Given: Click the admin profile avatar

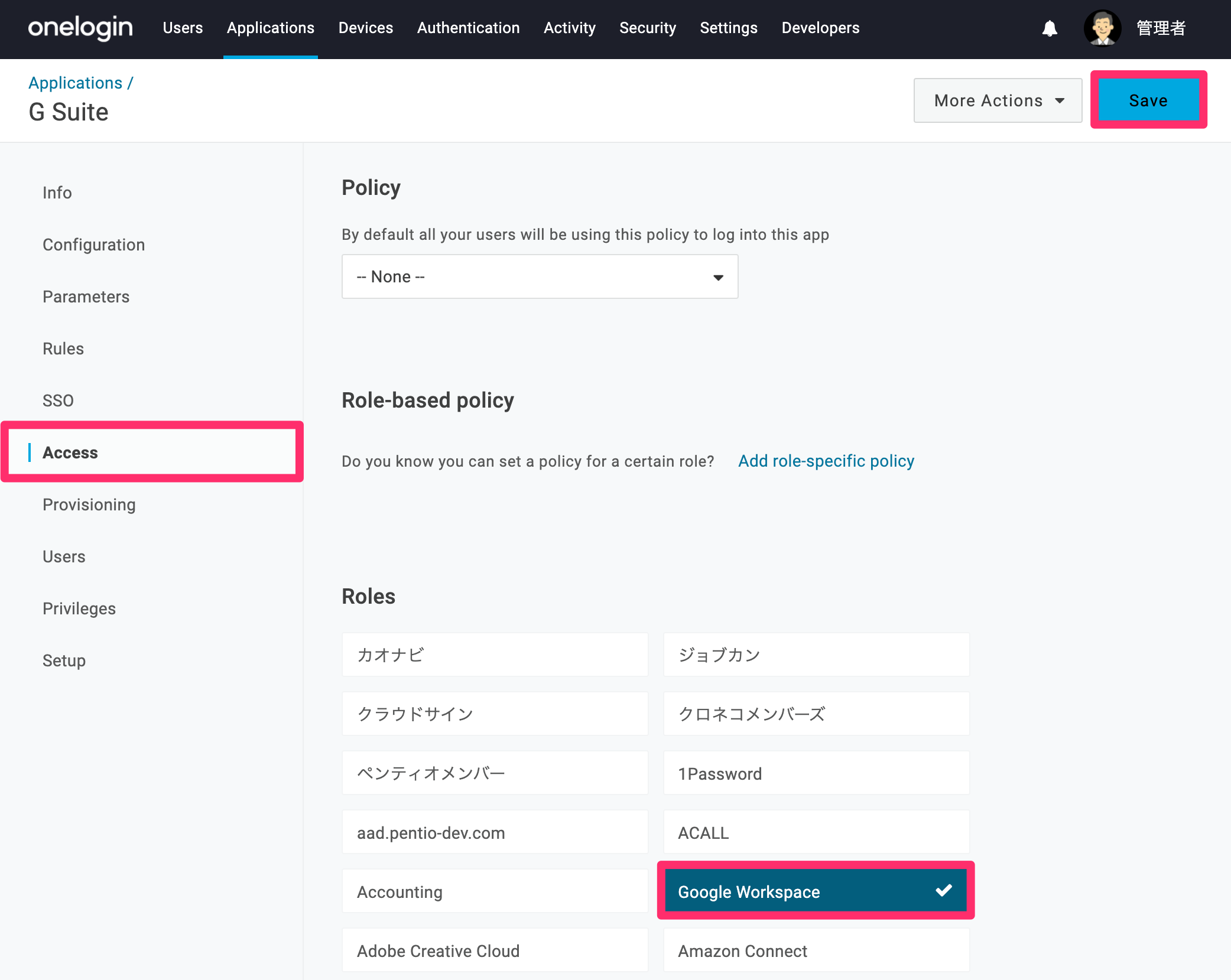Looking at the screenshot, I should coord(1102,28).
